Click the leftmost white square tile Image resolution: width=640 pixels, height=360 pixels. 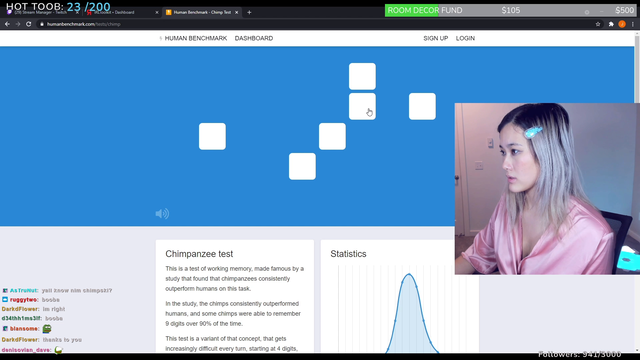(x=212, y=136)
